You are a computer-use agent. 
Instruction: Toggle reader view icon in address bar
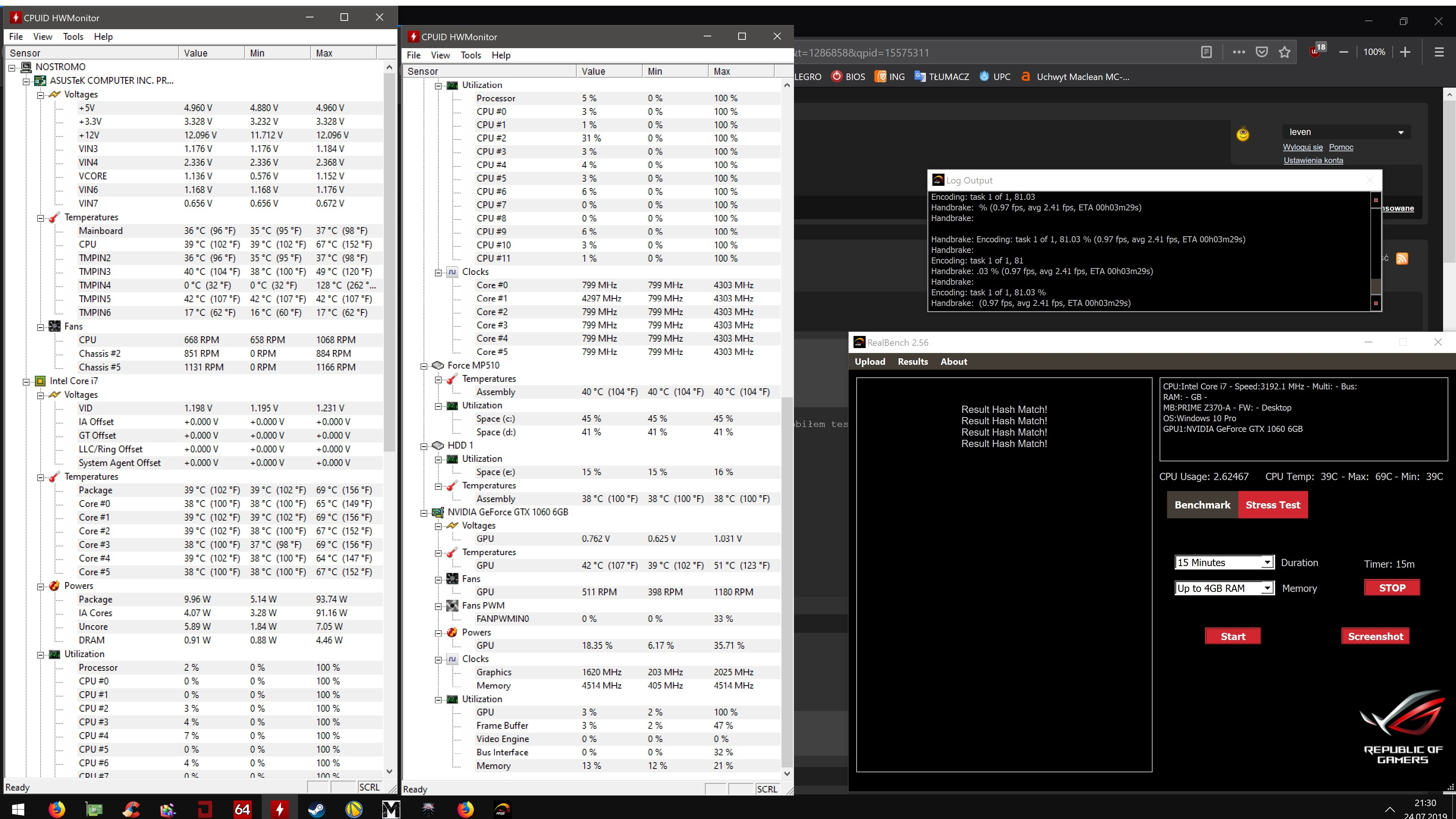pyautogui.click(x=1206, y=52)
